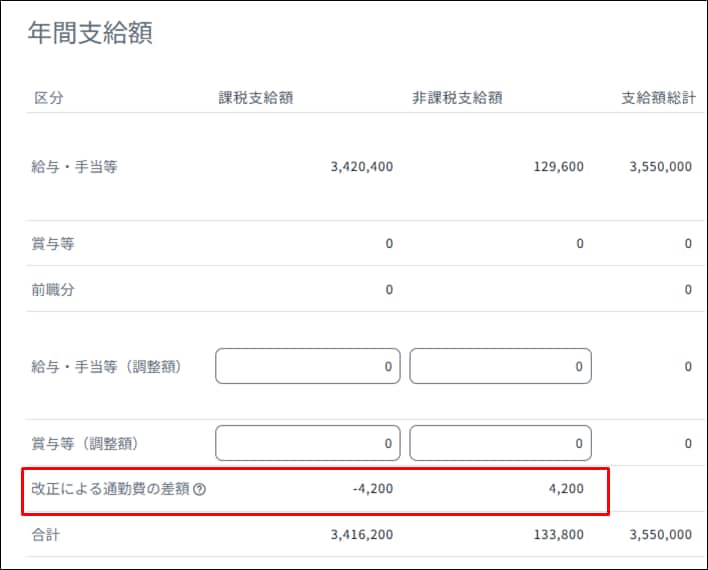
Task: Click the 非課税支給額 column header
Action: point(457,98)
